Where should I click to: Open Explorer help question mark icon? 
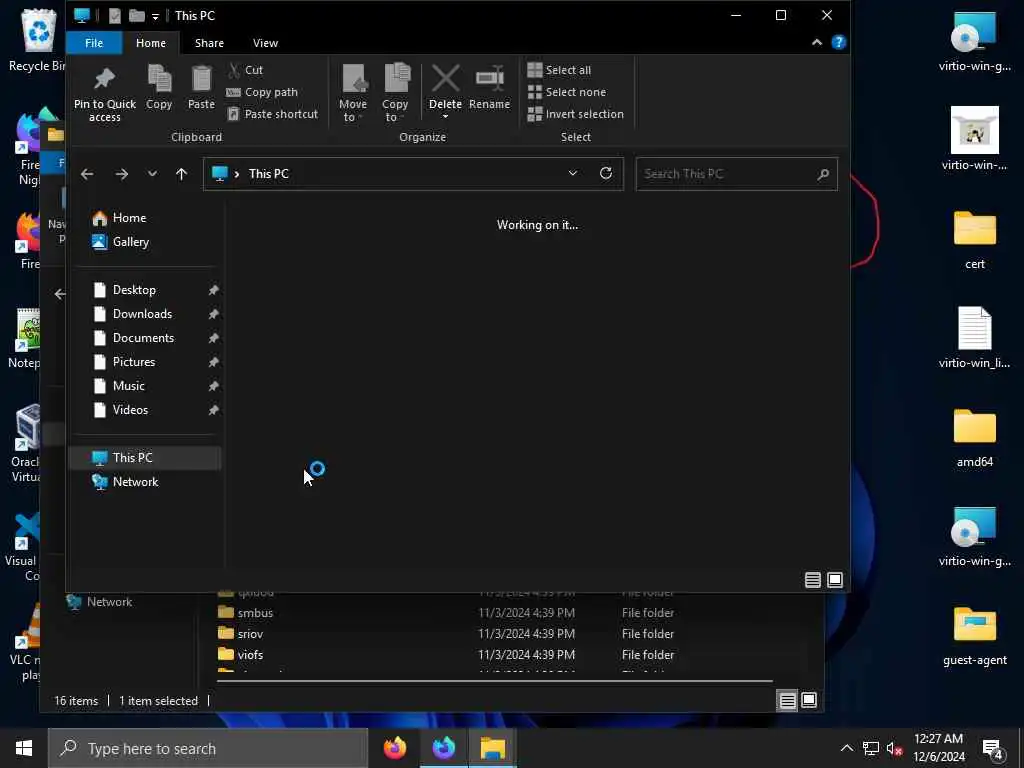(839, 42)
